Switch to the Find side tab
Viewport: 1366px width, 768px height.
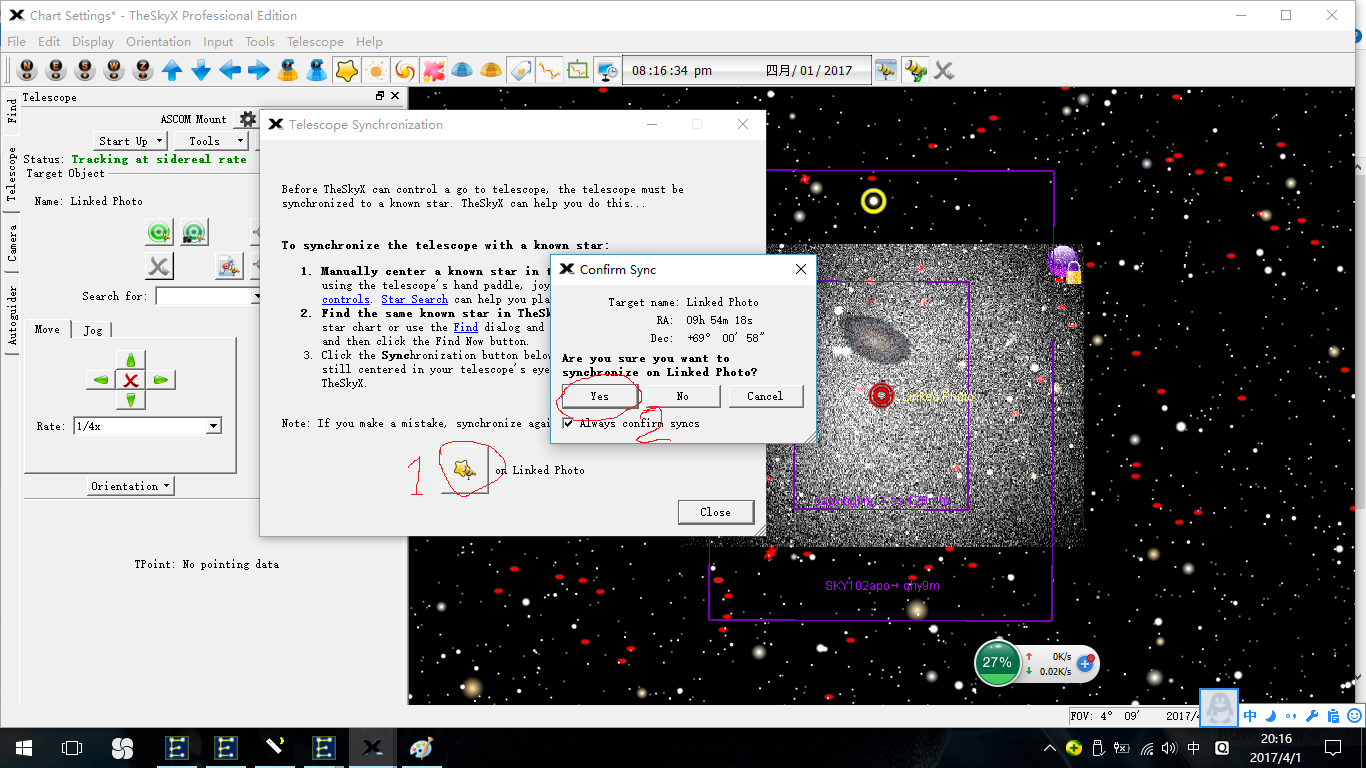[12, 110]
